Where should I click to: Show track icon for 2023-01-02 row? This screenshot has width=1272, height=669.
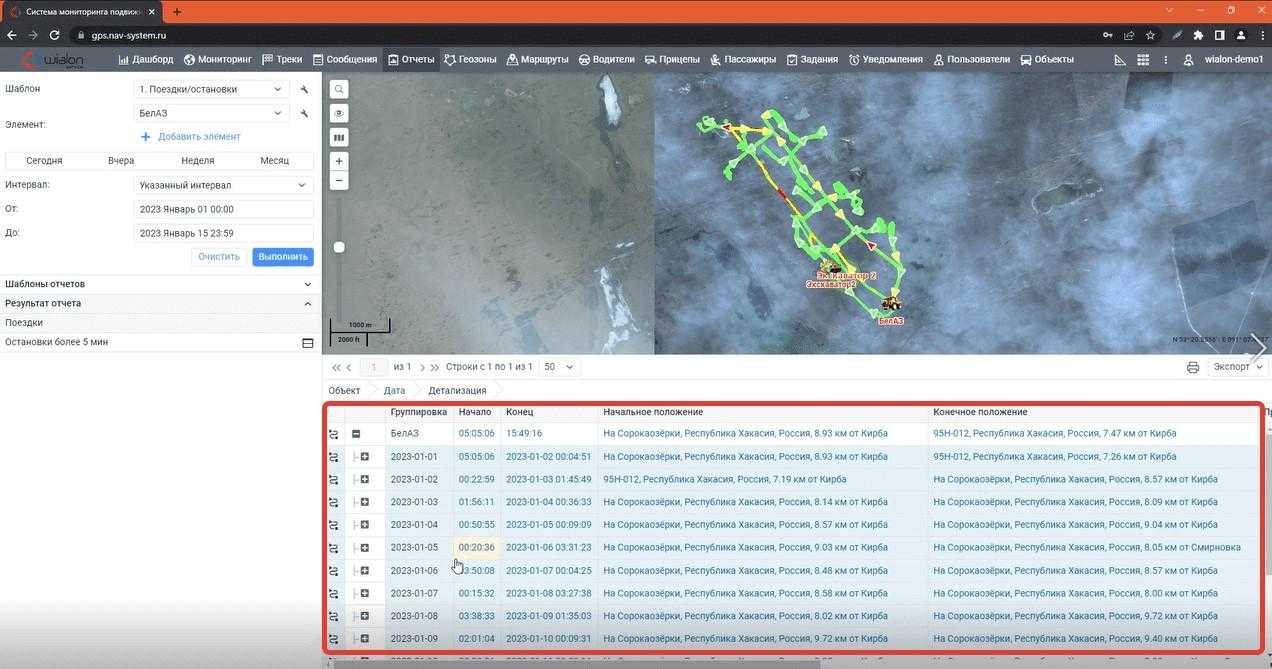coord(334,480)
